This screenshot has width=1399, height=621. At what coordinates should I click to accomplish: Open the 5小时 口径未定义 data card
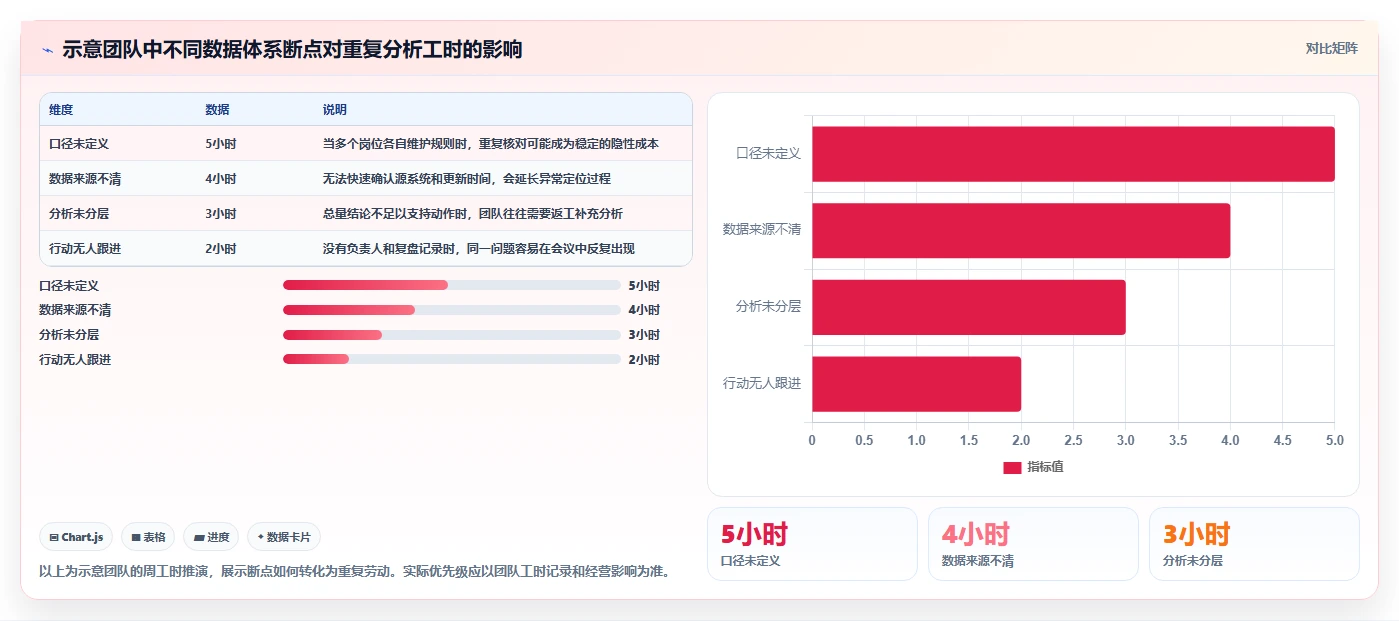(x=812, y=544)
